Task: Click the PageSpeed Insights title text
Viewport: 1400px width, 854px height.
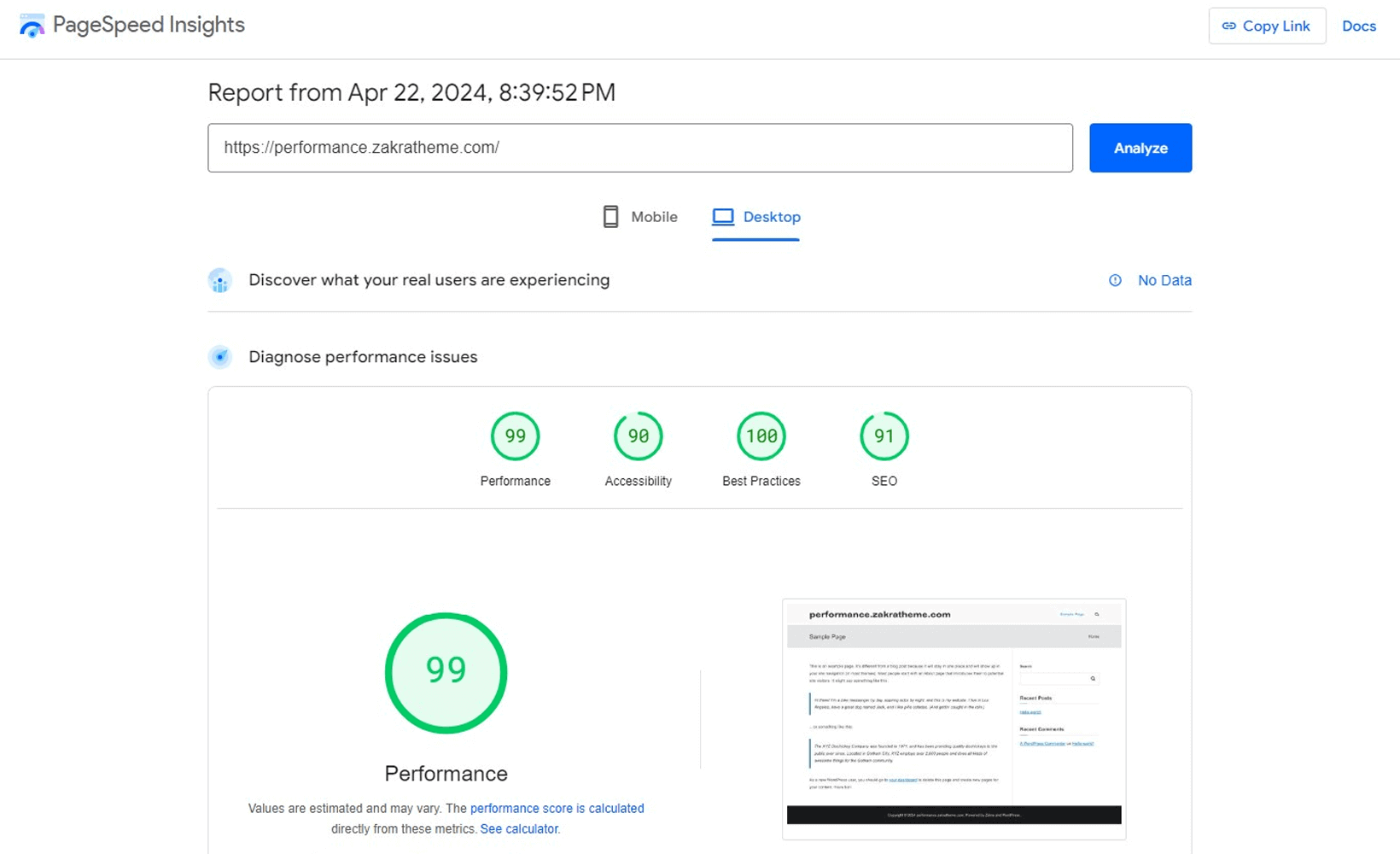Action: pyautogui.click(x=149, y=25)
